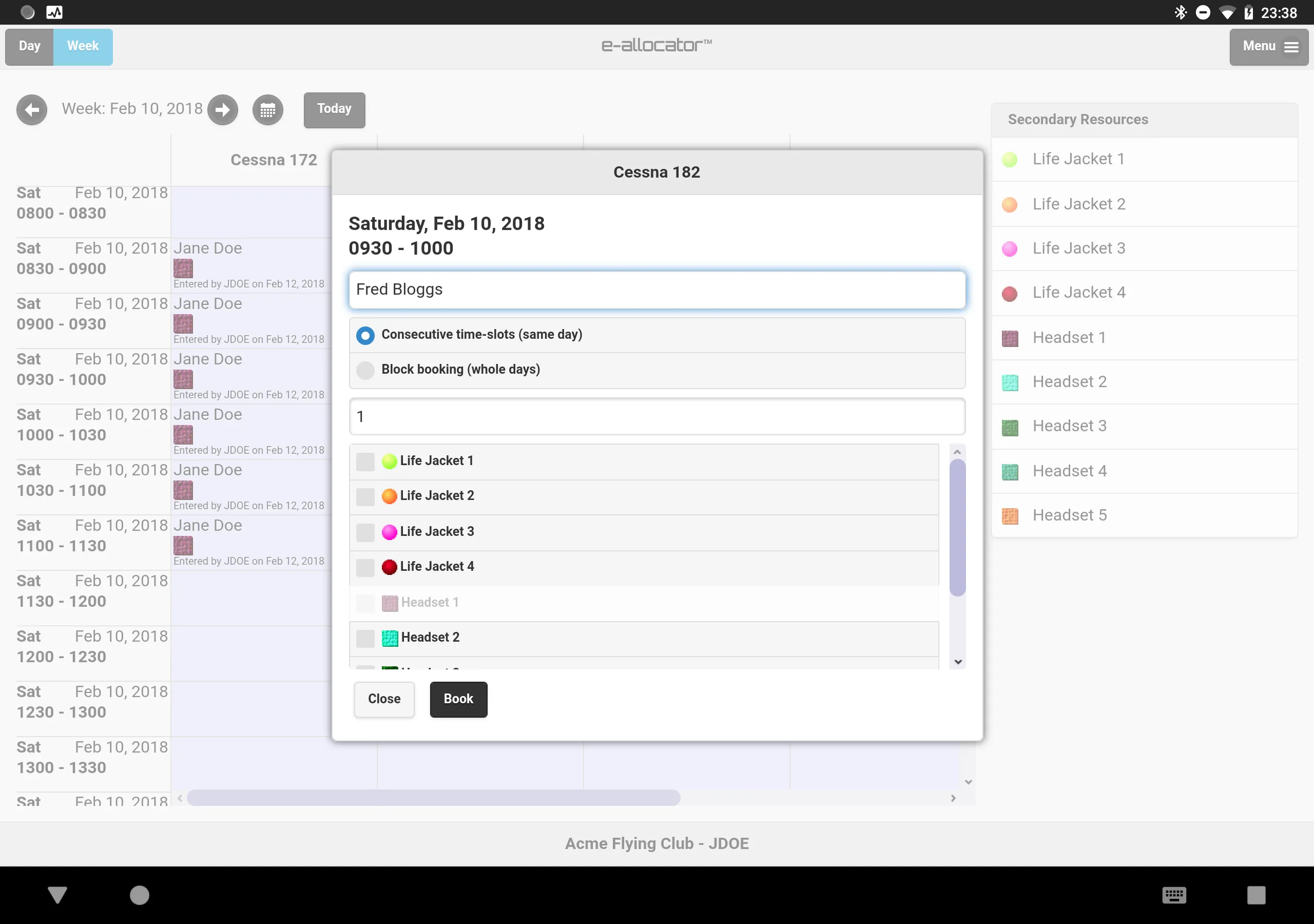Click the Wi-Fi status icon
1314x924 pixels.
1227,13
